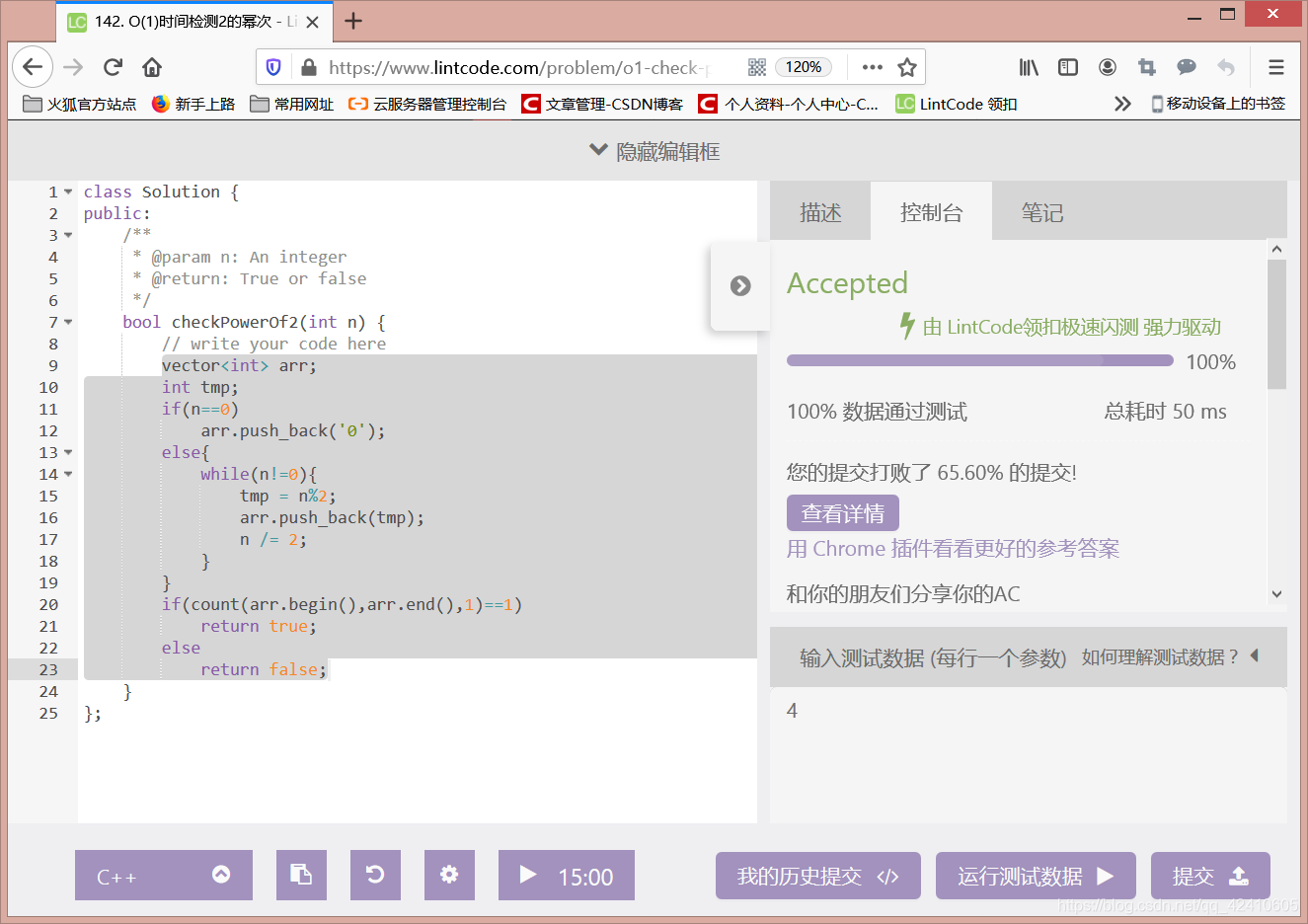Image resolution: width=1308 pixels, height=924 pixels.
Task: Open the 笔记 tab
Action: [x=1041, y=210]
